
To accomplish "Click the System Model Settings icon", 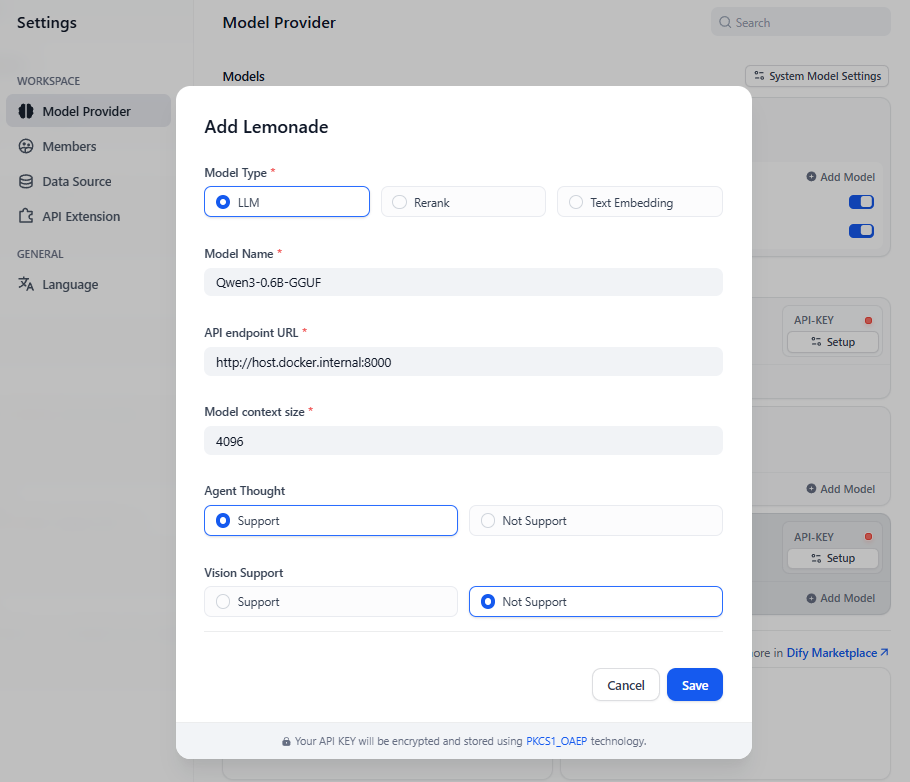I will click(x=759, y=76).
